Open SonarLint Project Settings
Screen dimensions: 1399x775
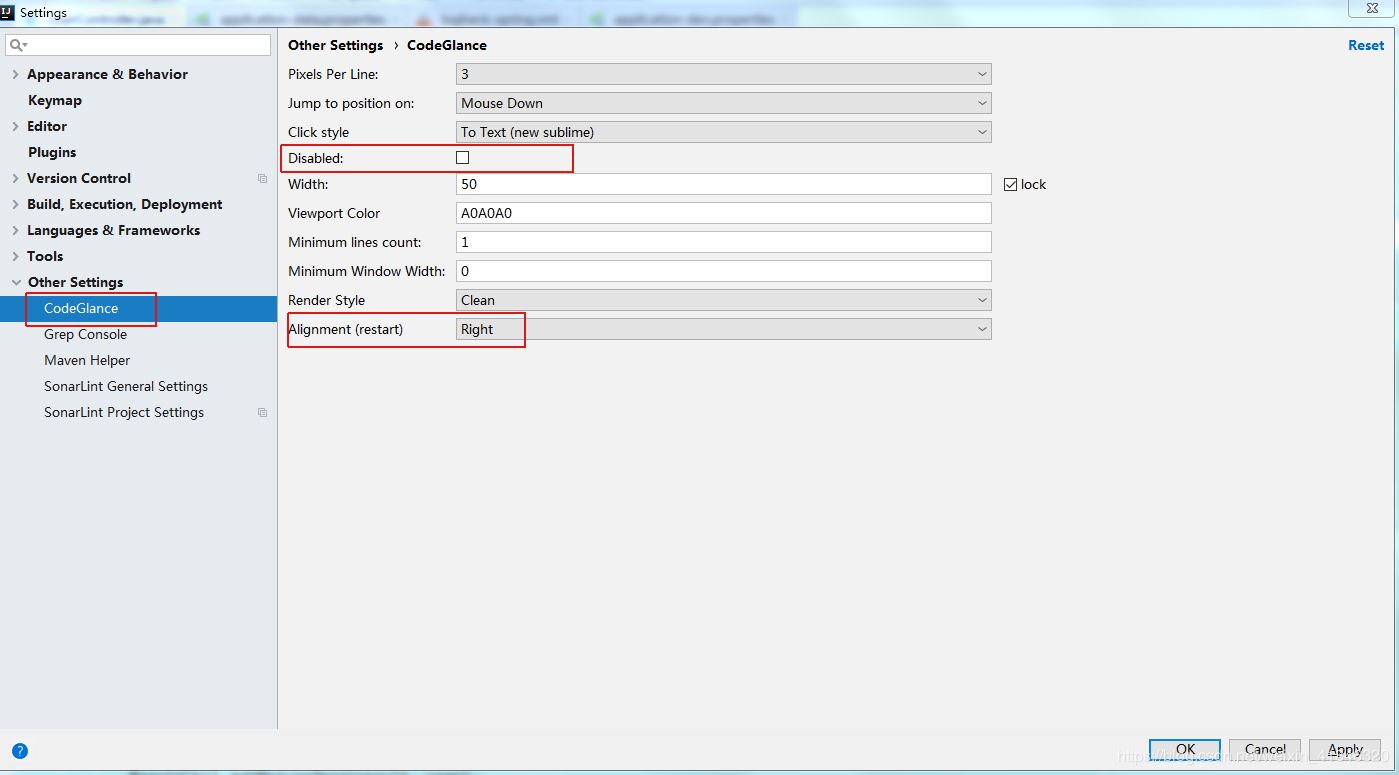point(124,413)
